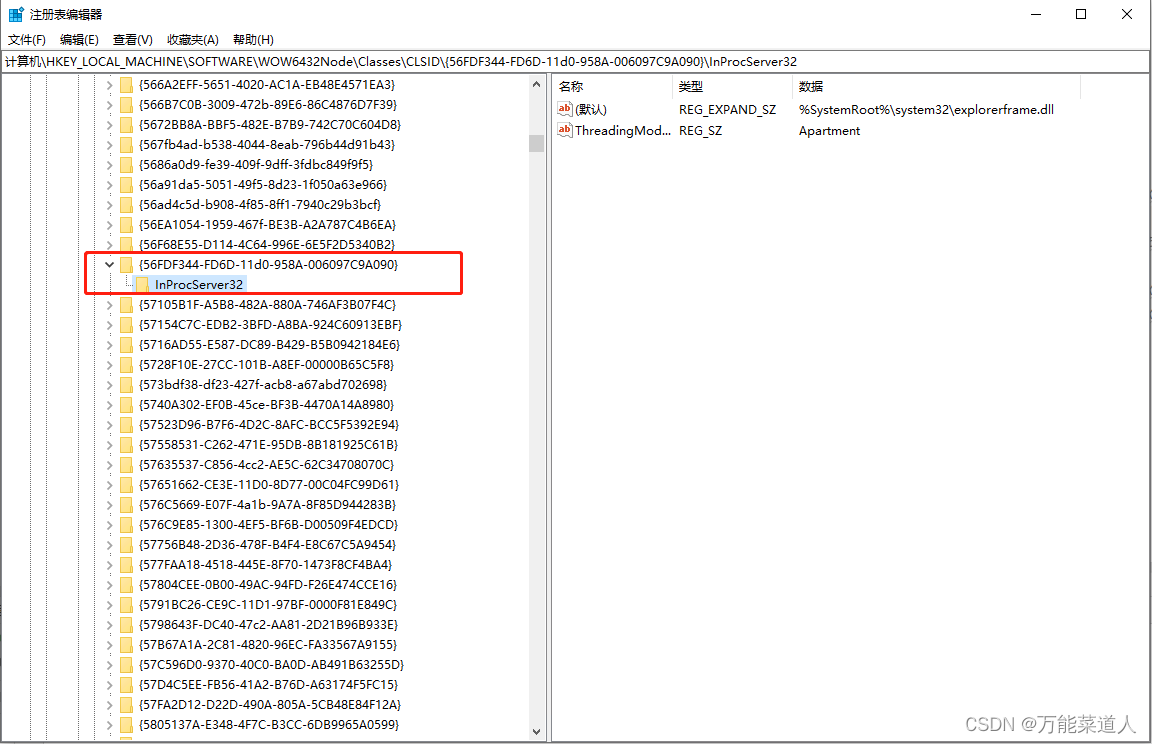Select the InProcServer32 subkey
The width and height of the screenshot is (1152, 744).
(x=199, y=284)
